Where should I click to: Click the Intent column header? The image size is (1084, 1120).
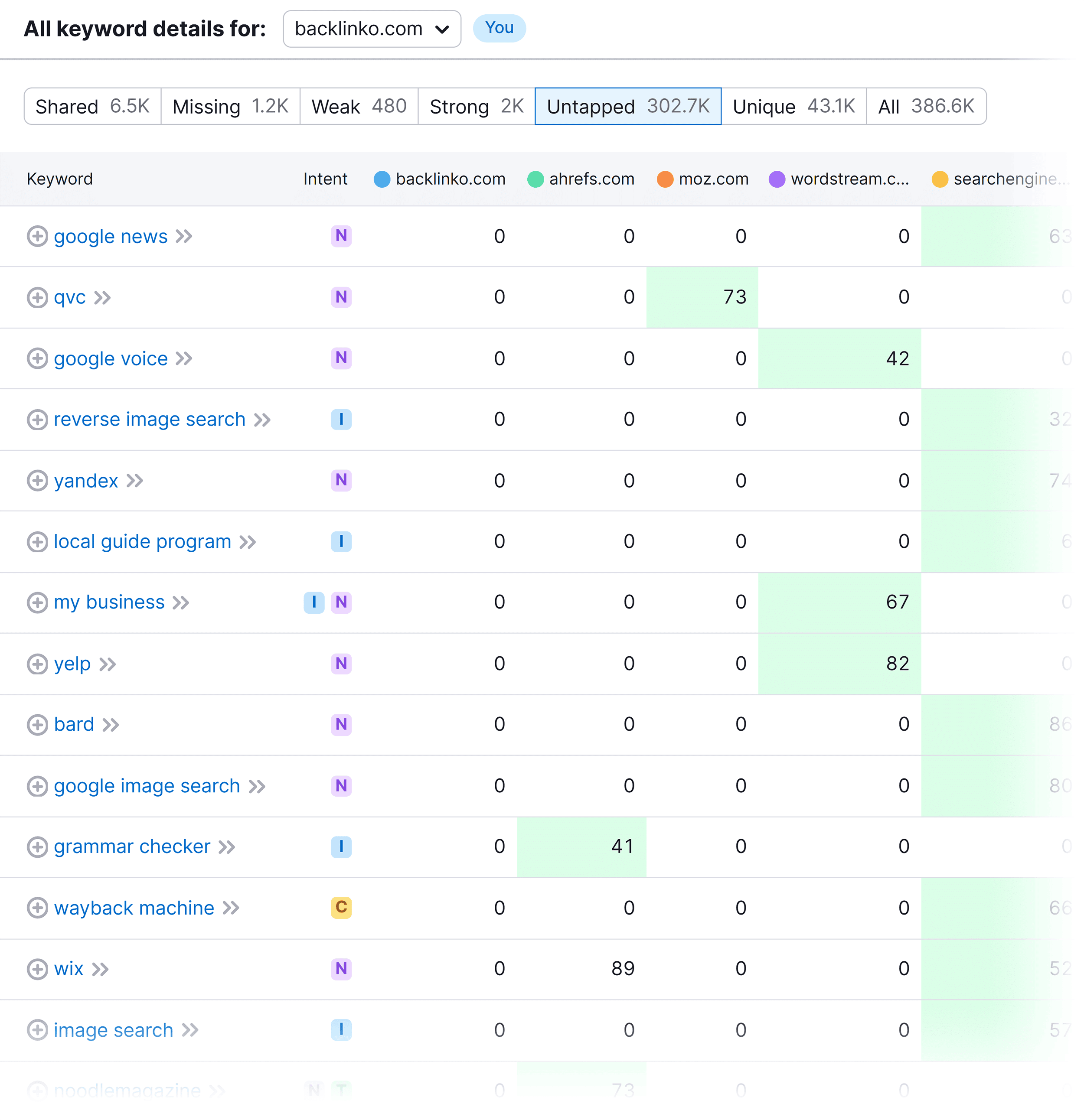pyautogui.click(x=325, y=179)
